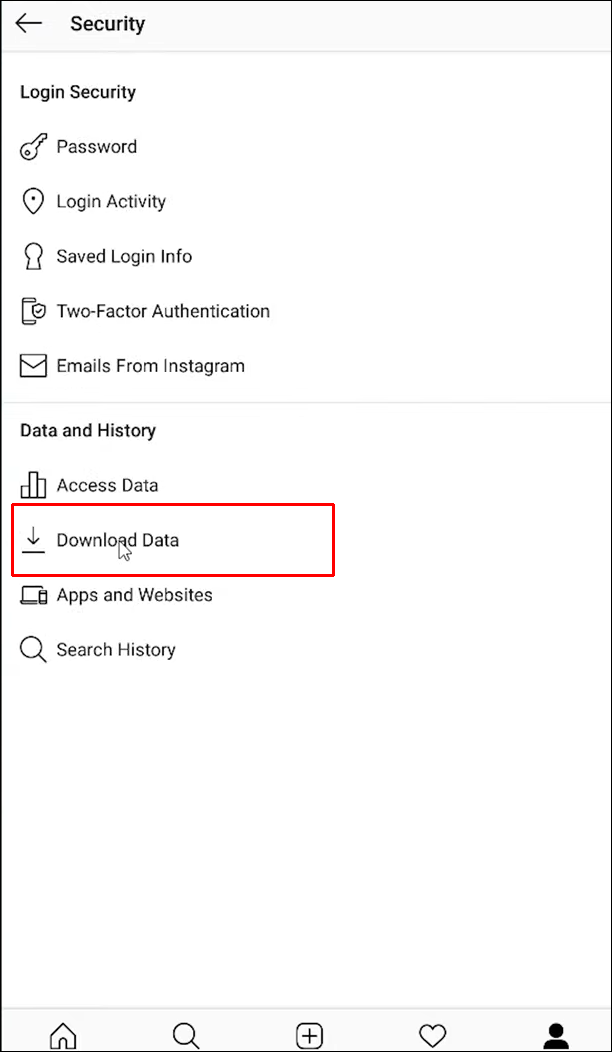Viewport: 612px width, 1052px height.
Task: Click the devices icon for Apps and Websites
Action: coord(34,596)
